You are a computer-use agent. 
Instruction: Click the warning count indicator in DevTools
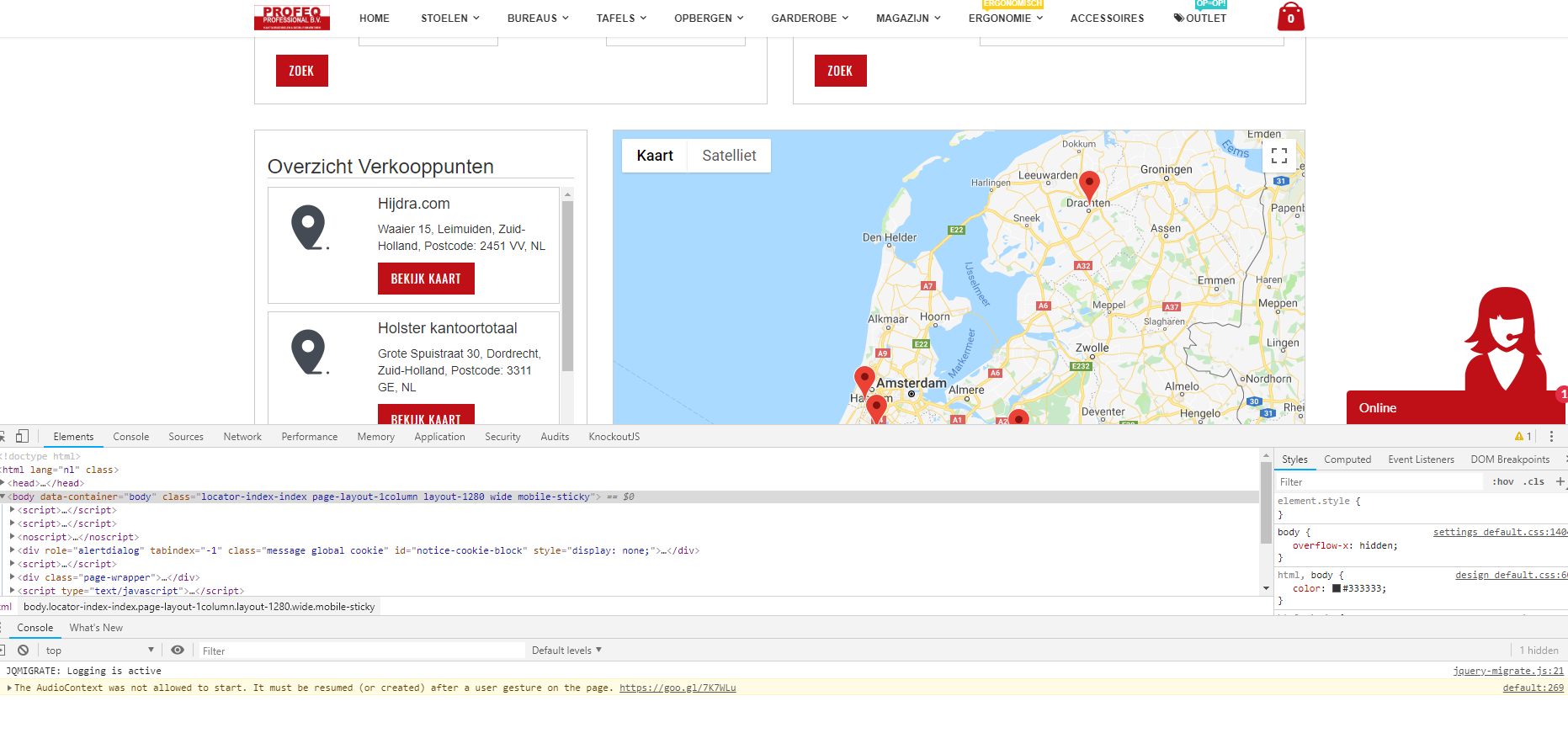[x=1523, y=436]
